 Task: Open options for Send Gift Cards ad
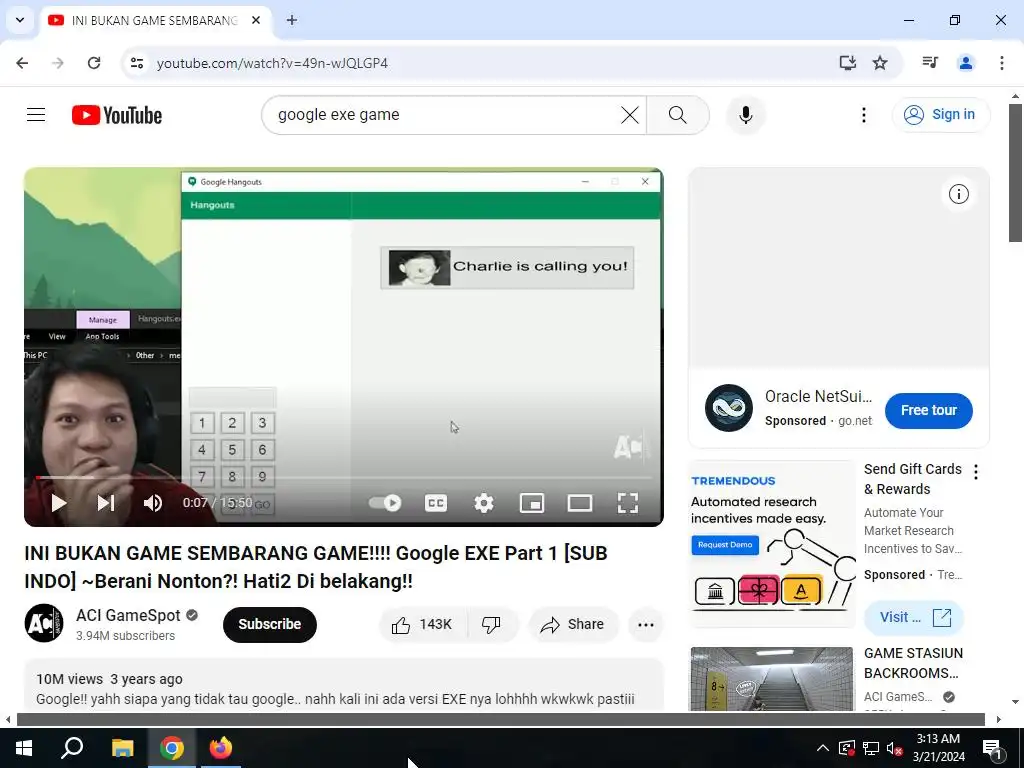point(976,472)
